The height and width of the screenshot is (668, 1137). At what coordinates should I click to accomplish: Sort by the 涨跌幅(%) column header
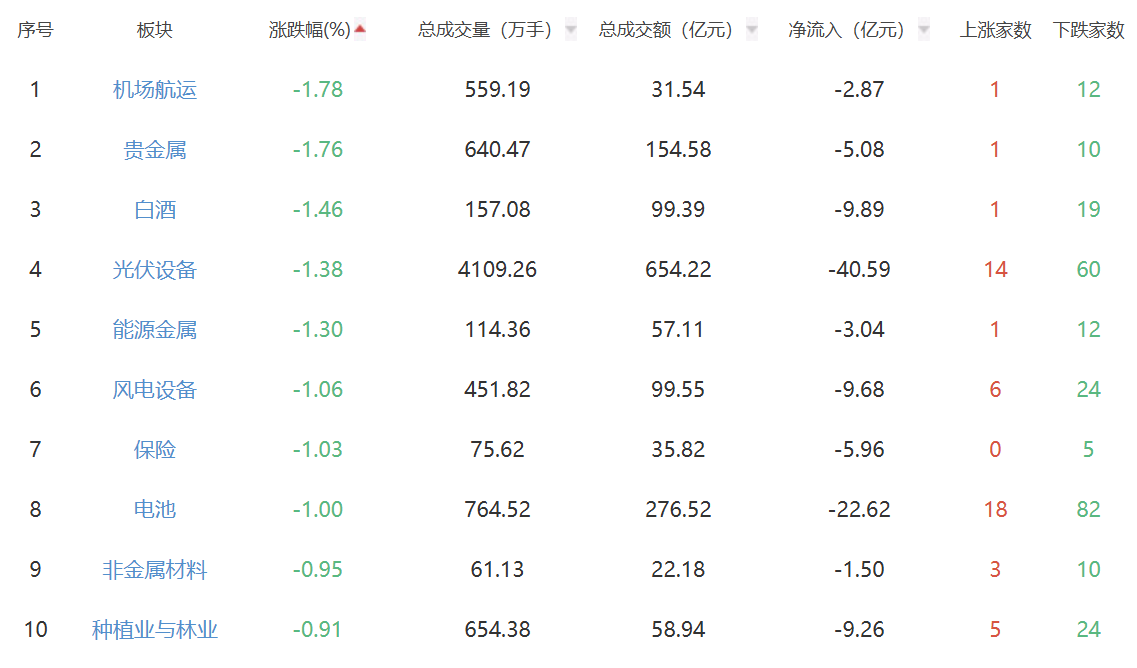[x=309, y=31]
